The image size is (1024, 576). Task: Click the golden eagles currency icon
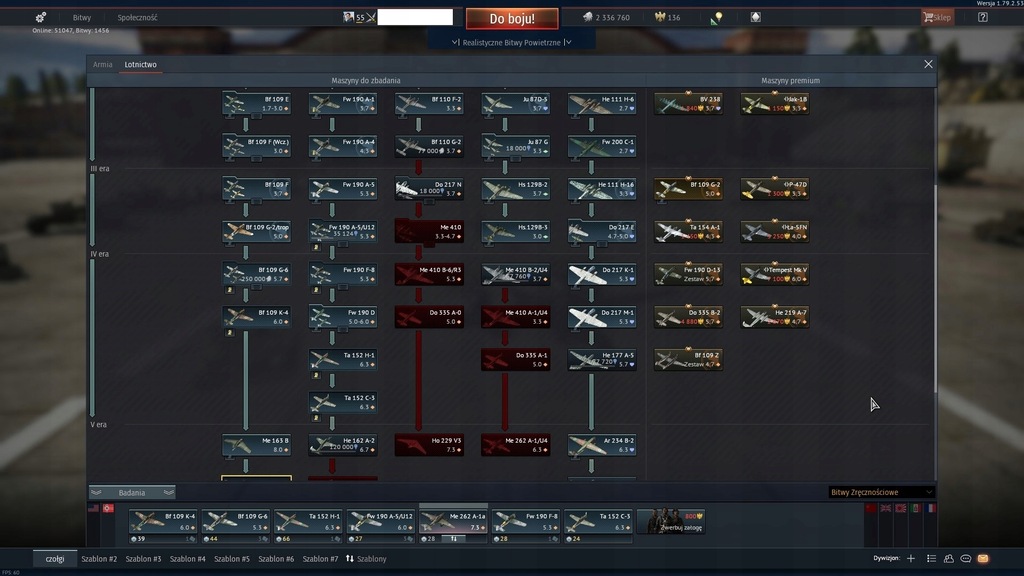coord(660,17)
